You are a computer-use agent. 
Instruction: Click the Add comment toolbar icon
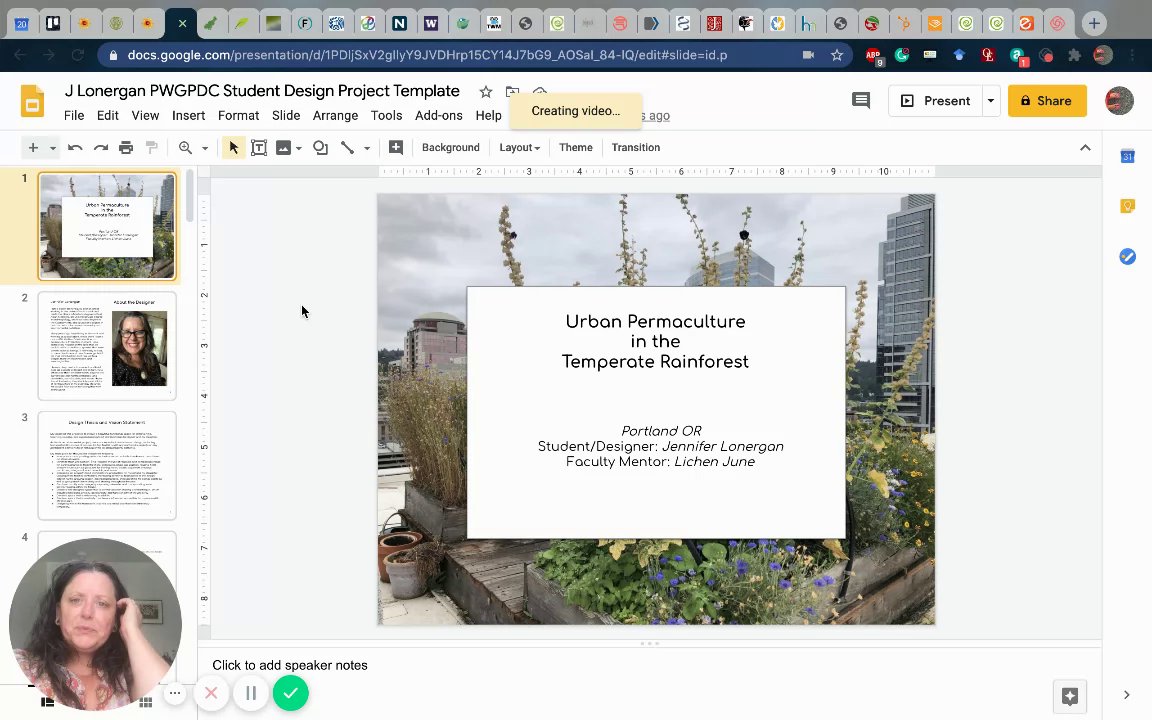396,148
